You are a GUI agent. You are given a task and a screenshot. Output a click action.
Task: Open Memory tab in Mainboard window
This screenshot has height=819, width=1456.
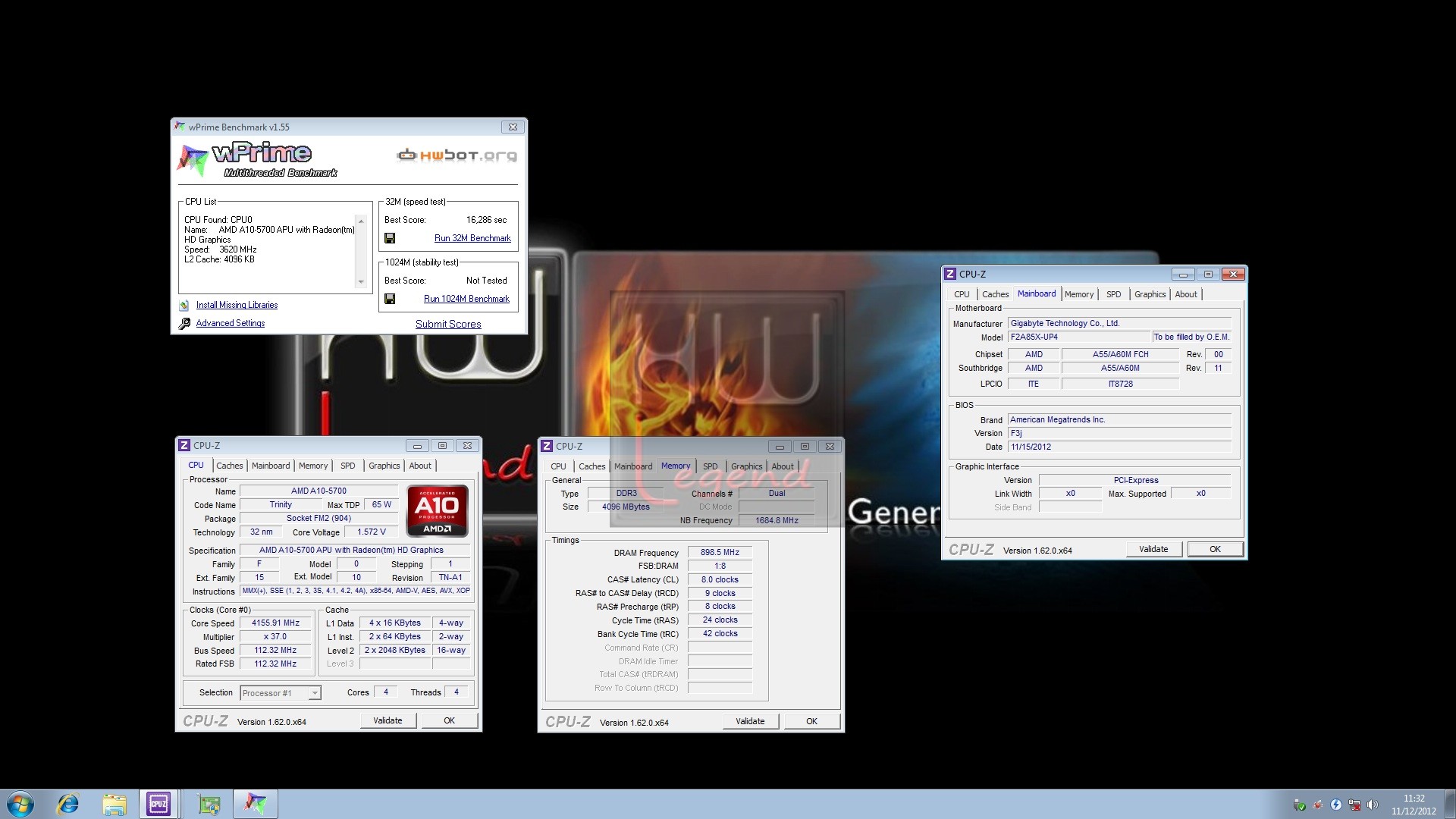(1079, 294)
